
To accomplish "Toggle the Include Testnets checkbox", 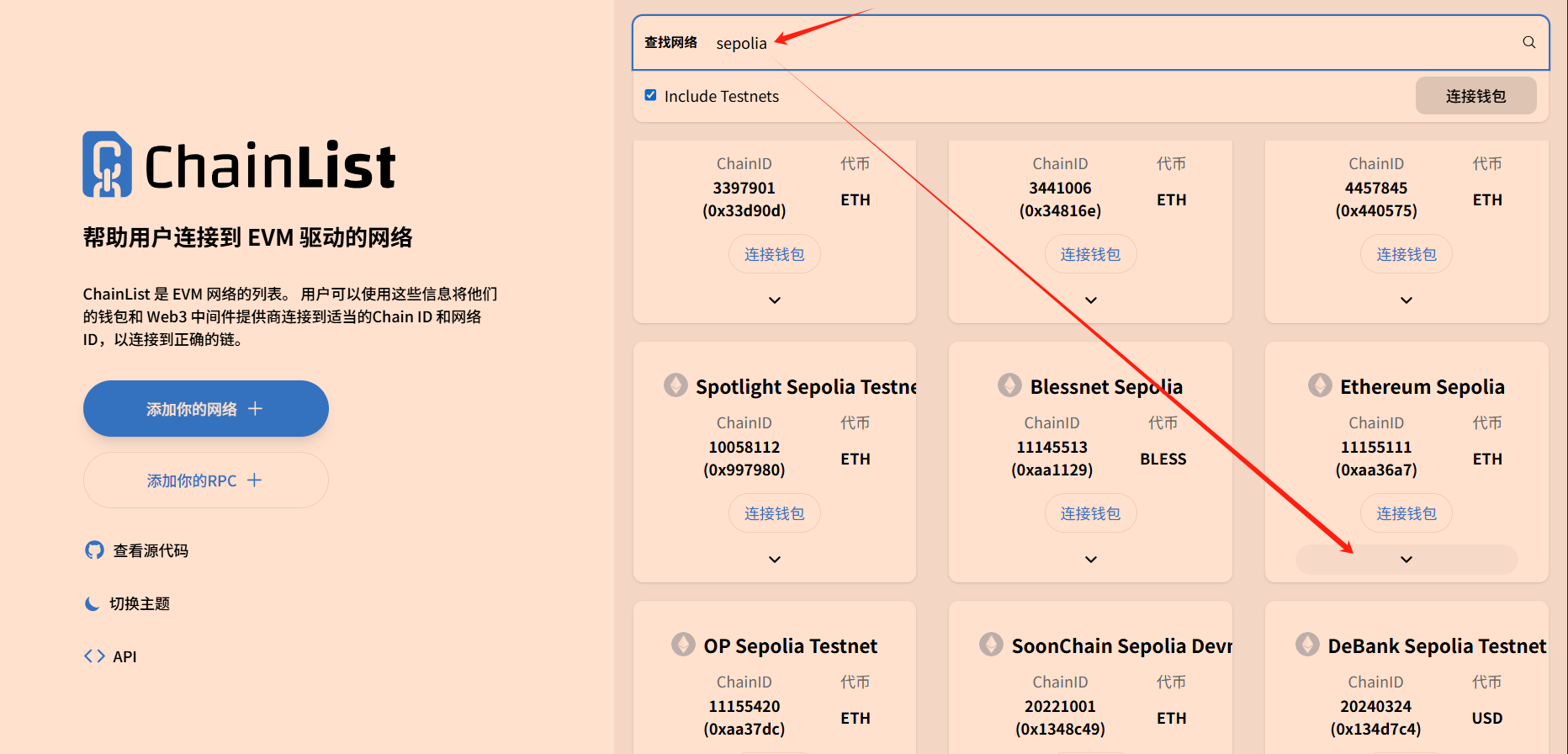I will click(650, 95).
